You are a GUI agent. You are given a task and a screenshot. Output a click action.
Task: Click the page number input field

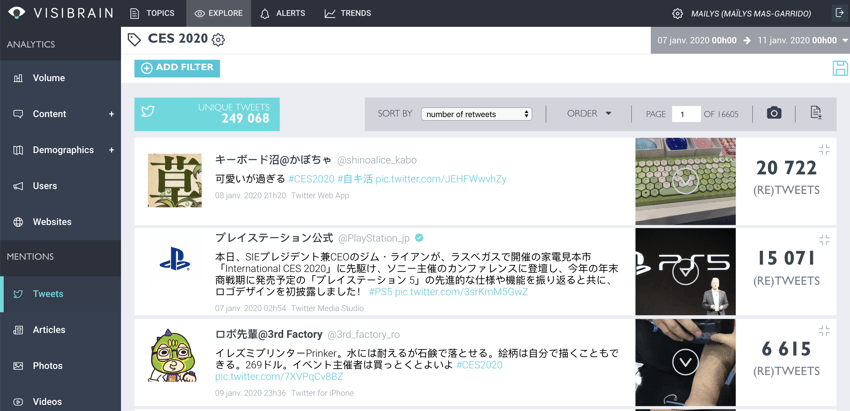686,114
